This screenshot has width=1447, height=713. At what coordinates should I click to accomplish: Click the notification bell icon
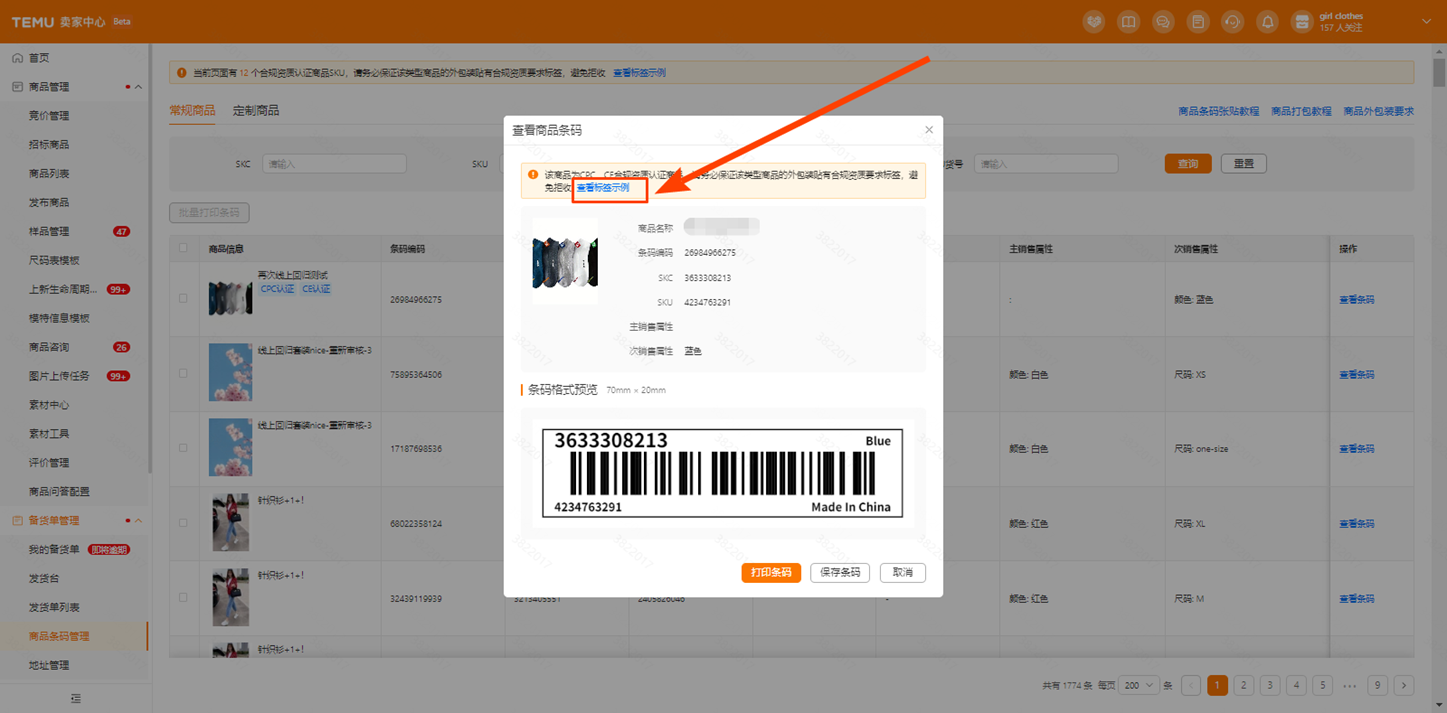point(1267,22)
